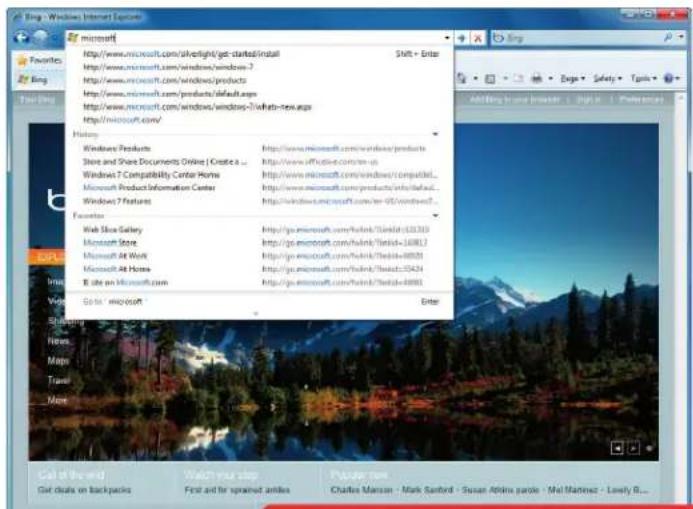693x509 pixels.
Task: Choose Web Slice Gallery favorite
Action: (x=261, y=230)
